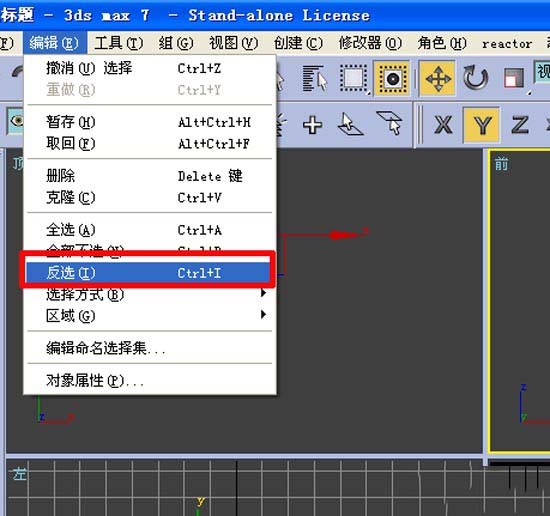
Task: Click plane-with-cursor toolbar icon
Action: [389, 123]
